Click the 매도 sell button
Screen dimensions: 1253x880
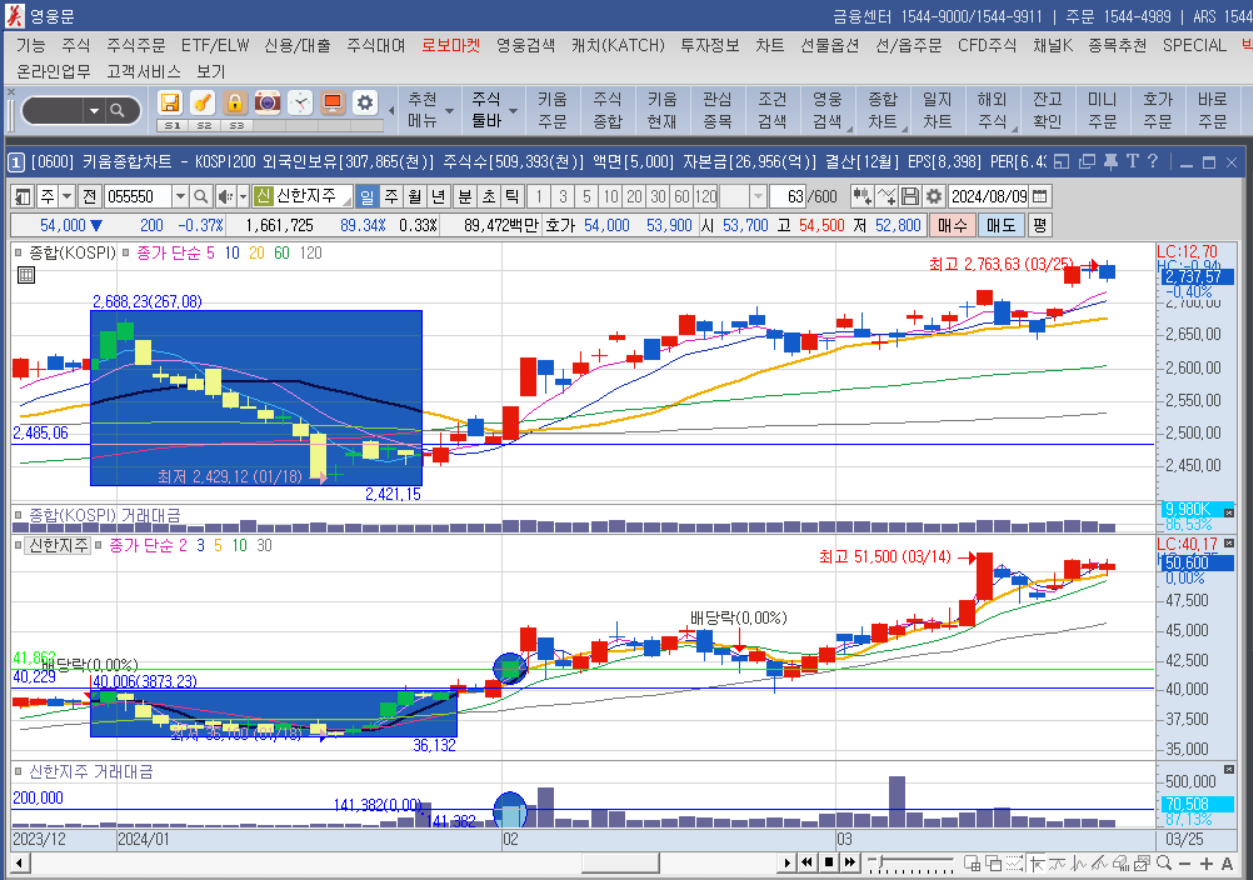click(x=999, y=225)
